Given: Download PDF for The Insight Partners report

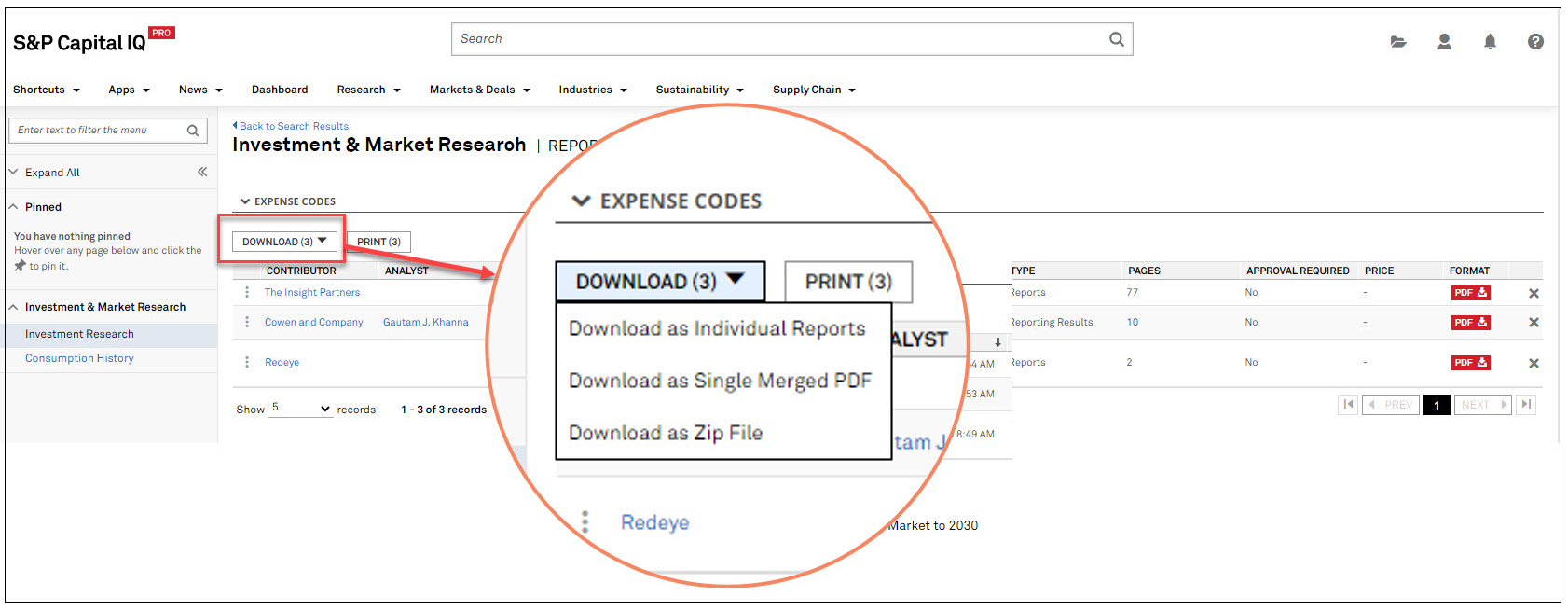Looking at the screenshot, I should tap(1470, 293).
